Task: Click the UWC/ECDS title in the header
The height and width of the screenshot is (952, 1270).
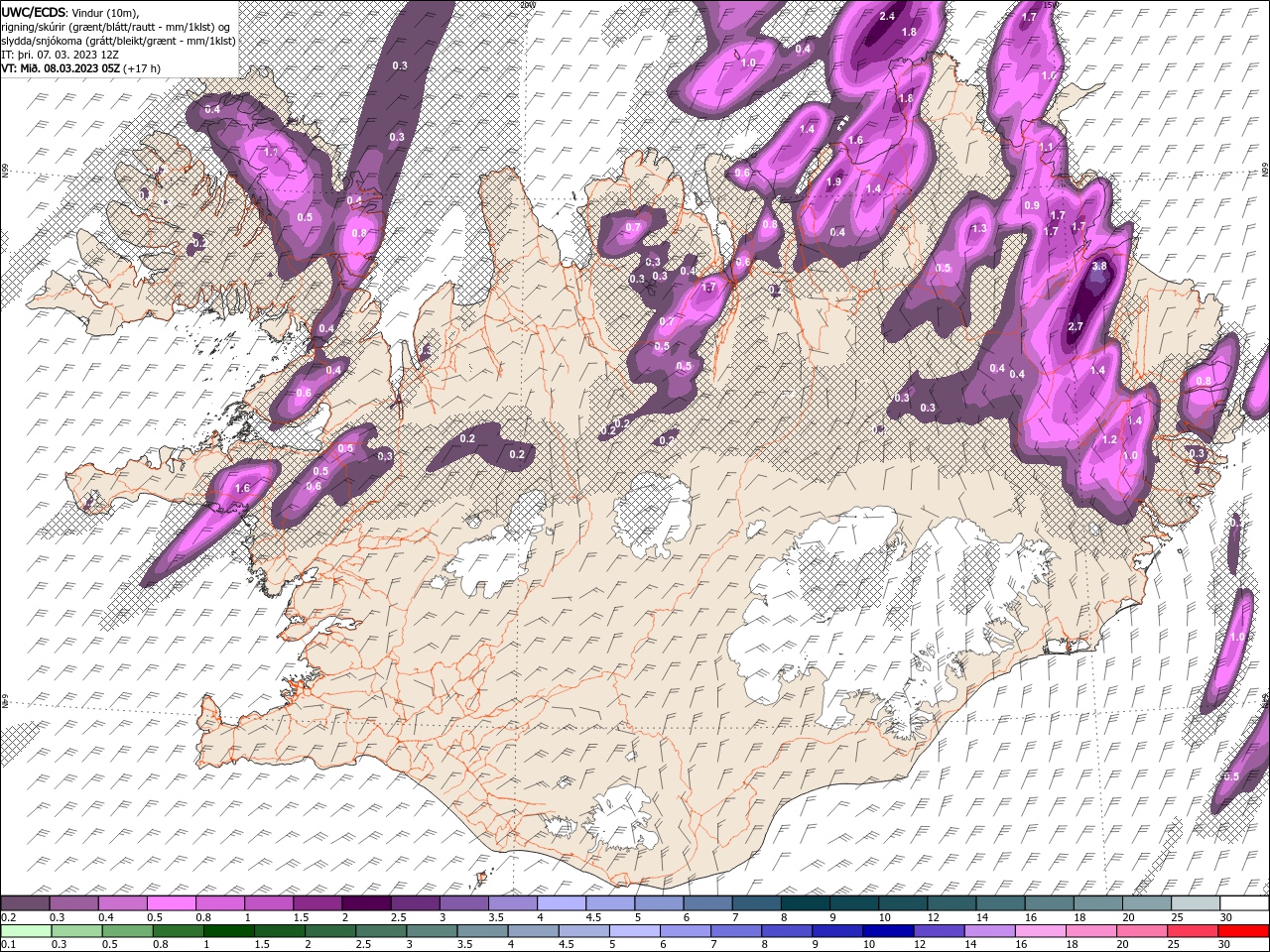Action: coord(34,12)
